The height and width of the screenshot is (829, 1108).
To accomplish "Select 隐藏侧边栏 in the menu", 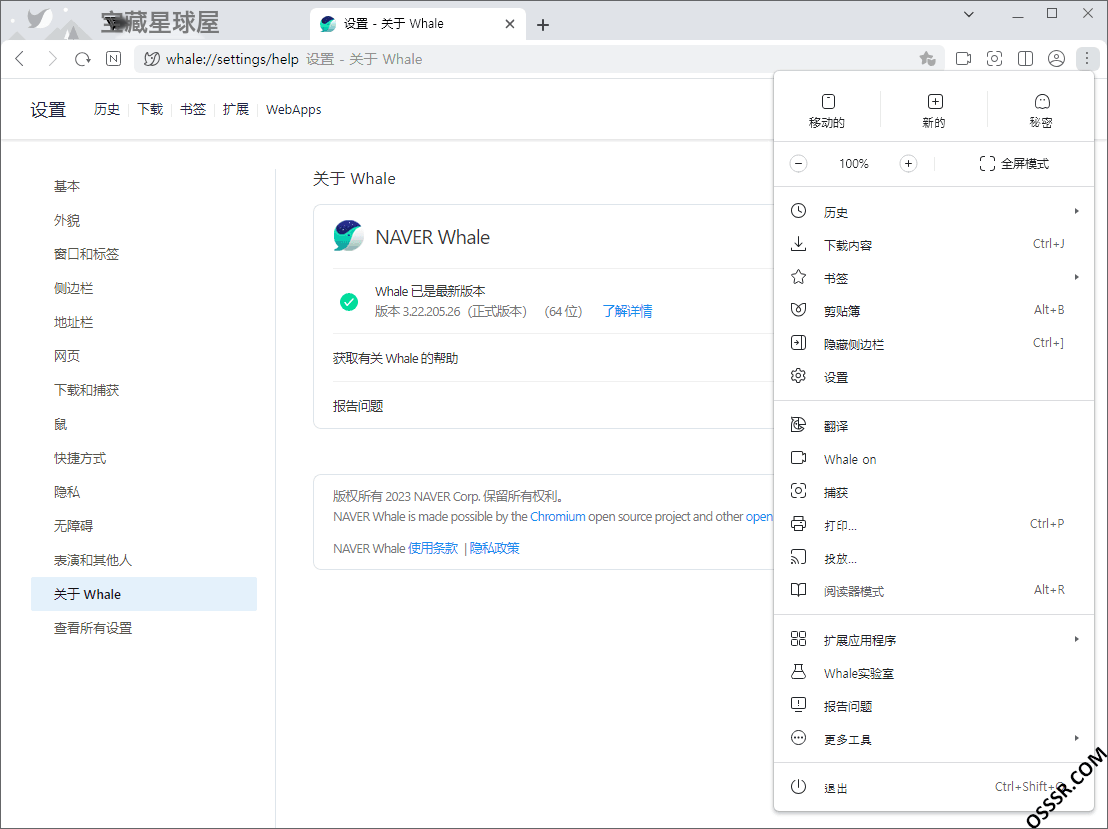I will point(934,344).
